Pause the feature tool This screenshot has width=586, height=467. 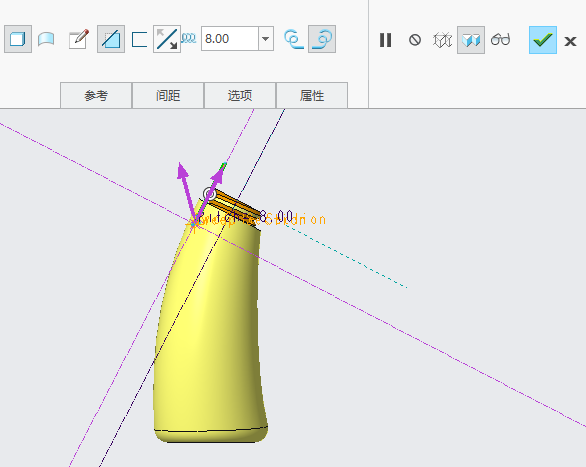(x=385, y=40)
